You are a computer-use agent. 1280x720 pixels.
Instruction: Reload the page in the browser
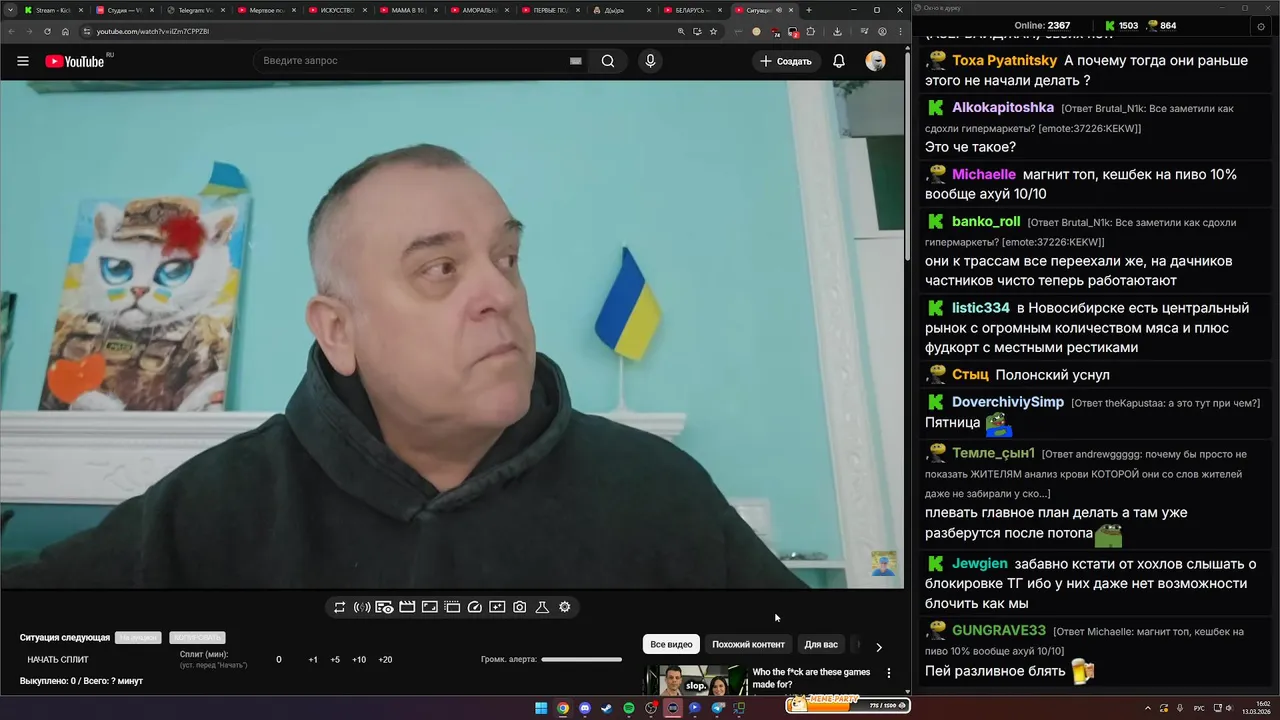48,31
